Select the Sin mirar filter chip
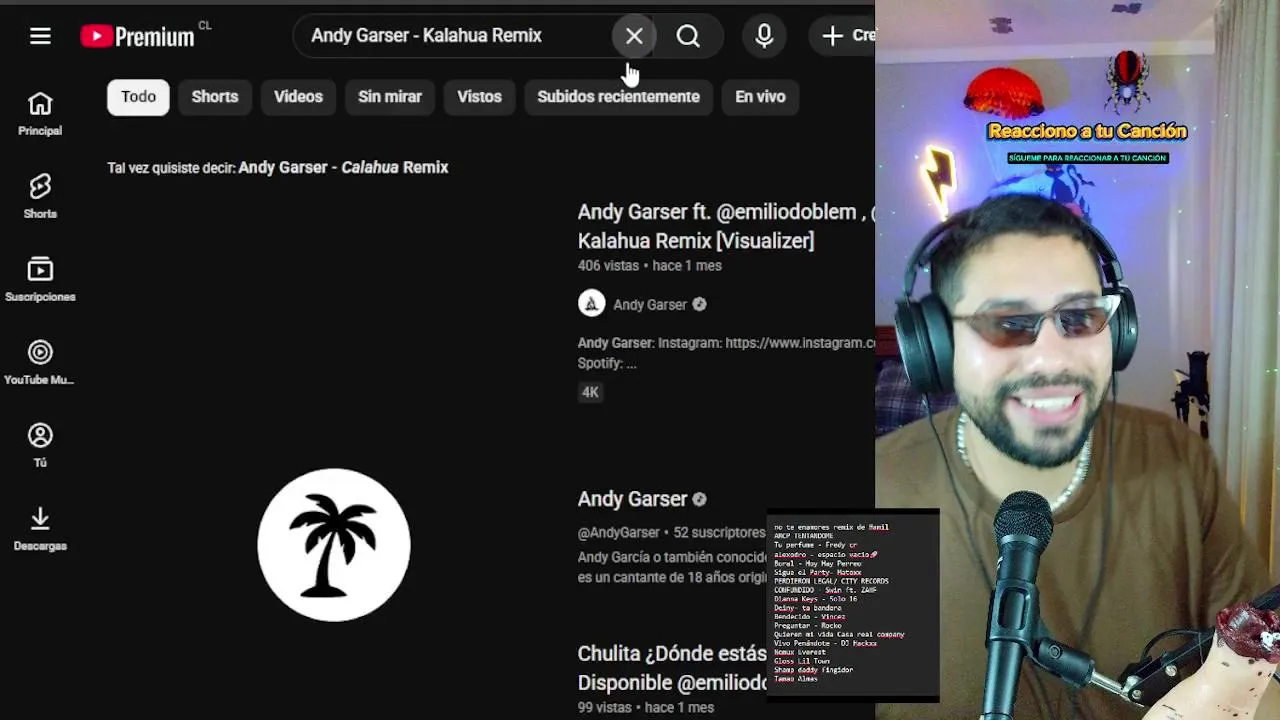The width and height of the screenshot is (1280, 720). click(390, 97)
